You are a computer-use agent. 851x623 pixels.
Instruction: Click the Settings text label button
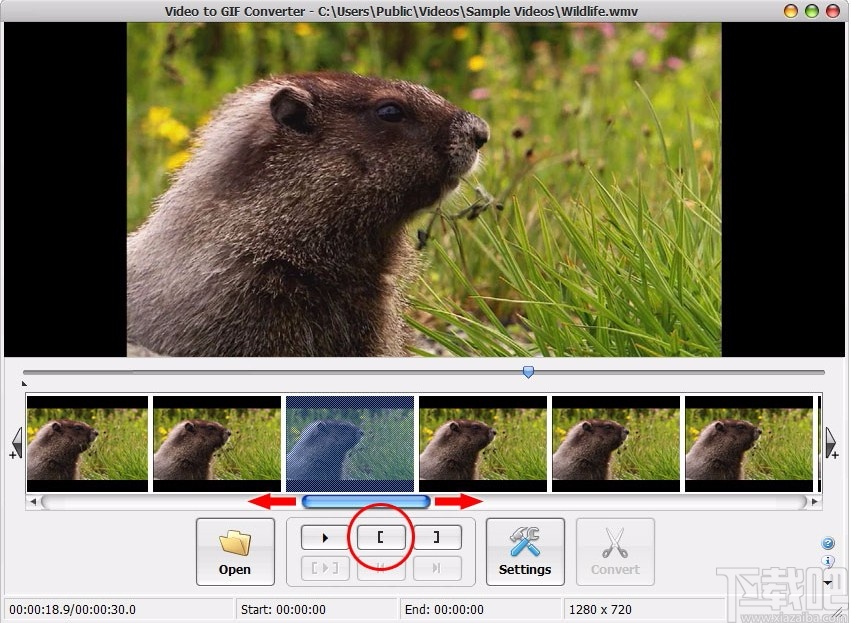[x=524, y=569]
